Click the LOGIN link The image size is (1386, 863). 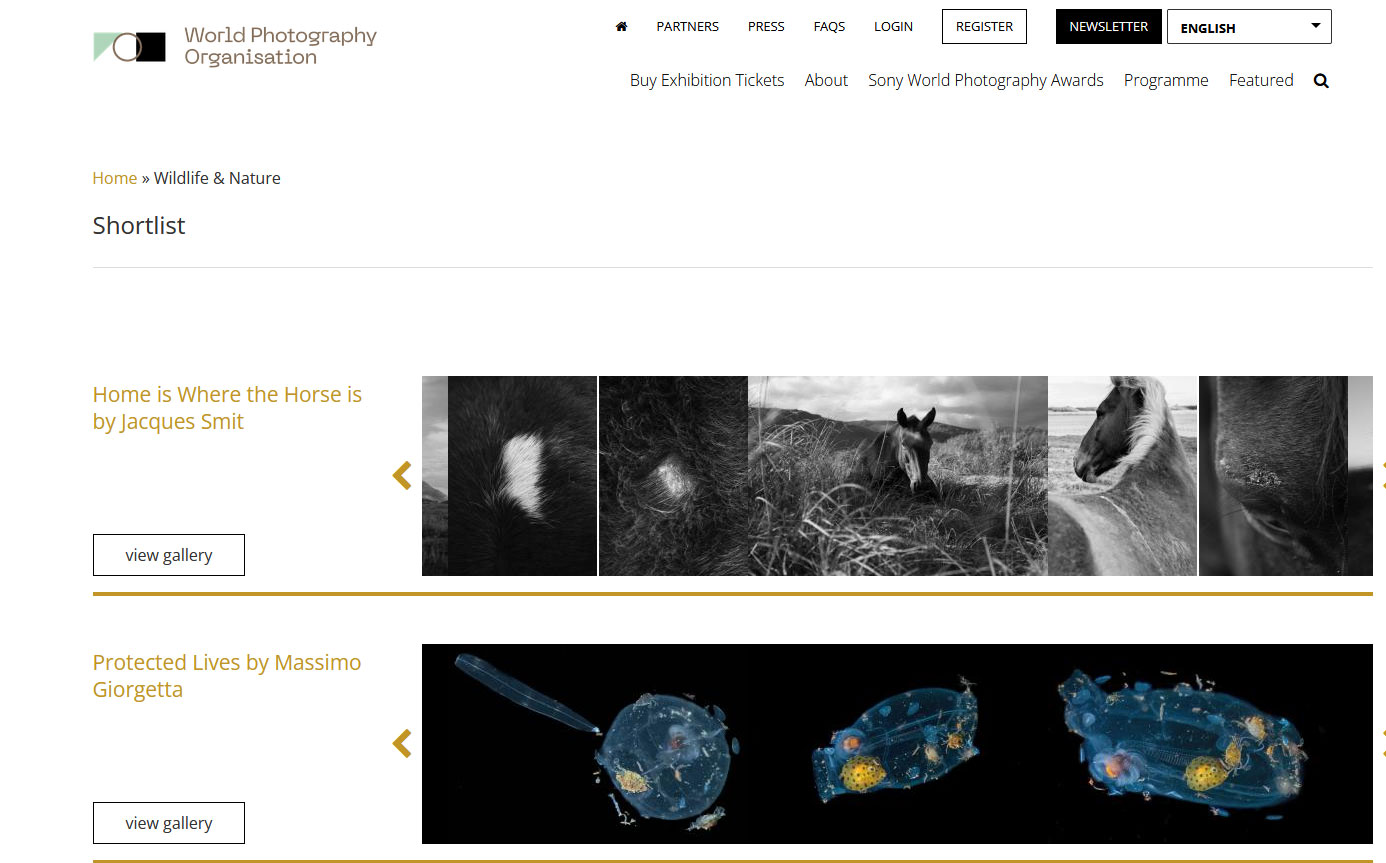tap(893, 27)
